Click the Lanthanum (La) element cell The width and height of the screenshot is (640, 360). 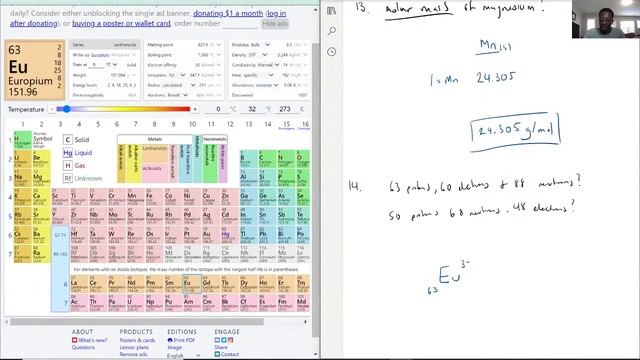pyautogui.click(x=78, y=284)
